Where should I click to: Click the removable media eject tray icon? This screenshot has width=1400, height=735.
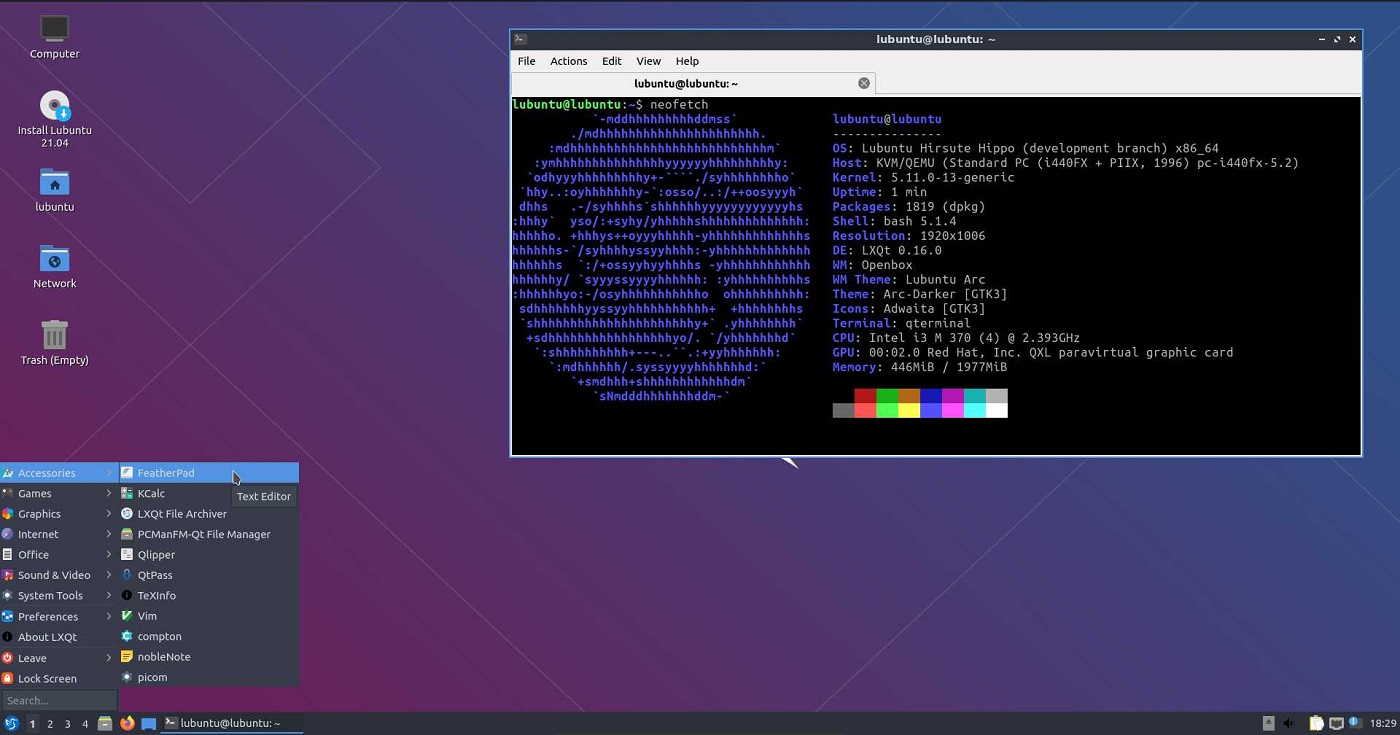point(1269,723)
